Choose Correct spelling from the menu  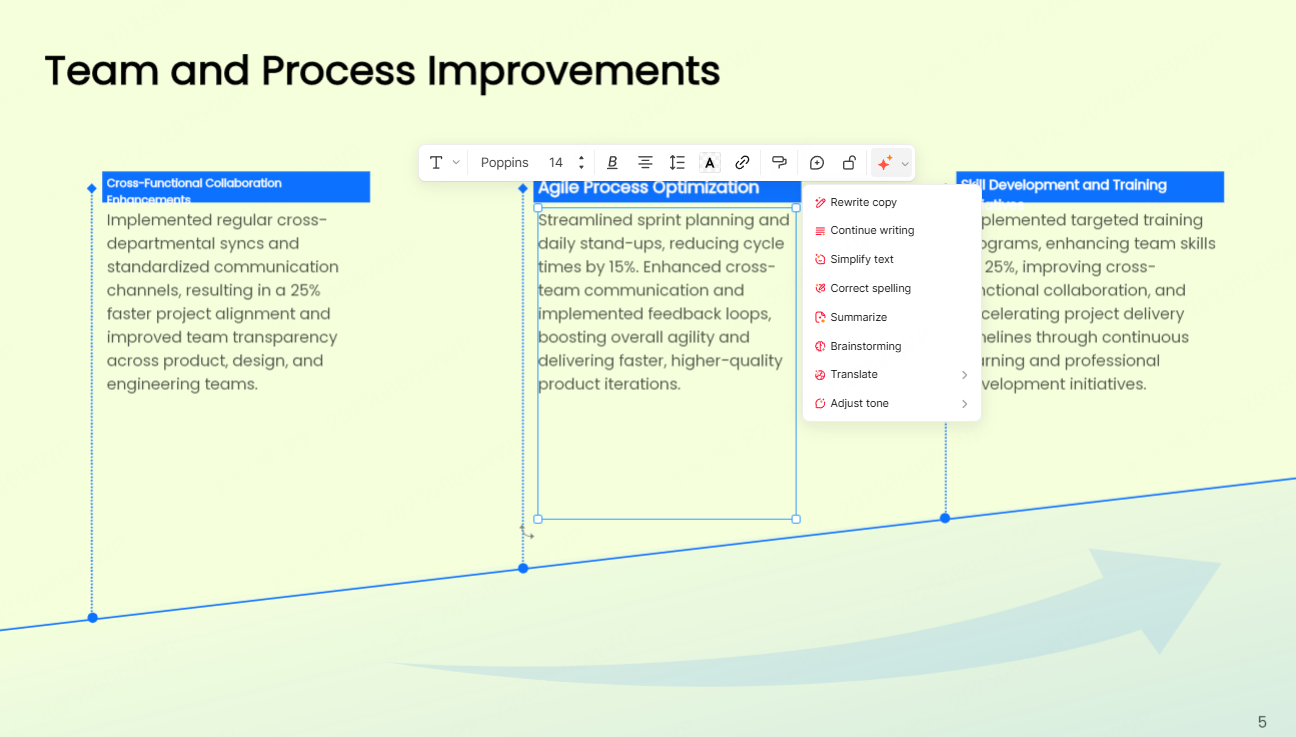870,288
